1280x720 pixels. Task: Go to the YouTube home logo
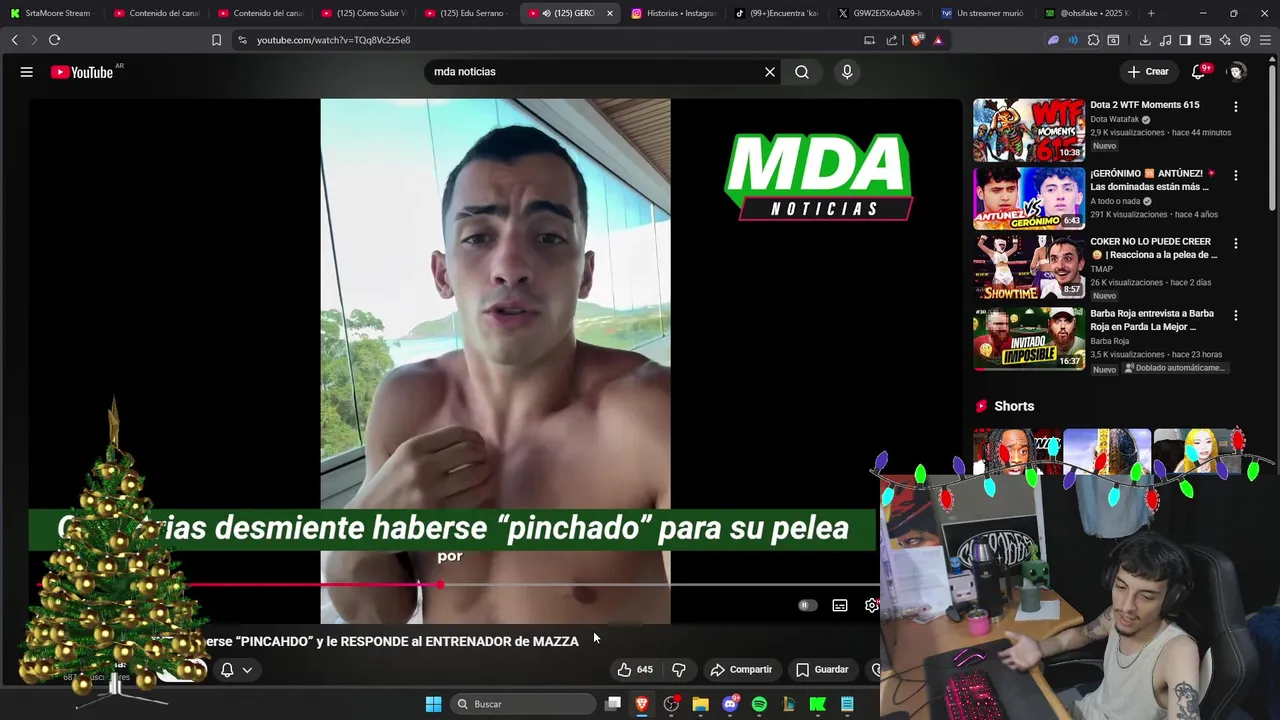(82, 72)
